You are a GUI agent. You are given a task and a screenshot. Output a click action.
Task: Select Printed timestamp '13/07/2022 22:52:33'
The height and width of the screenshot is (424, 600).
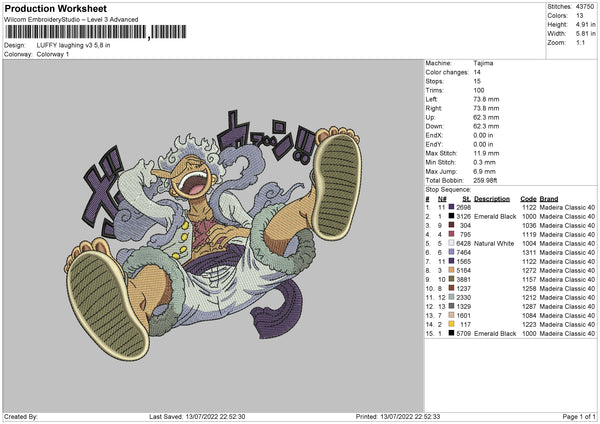(x=410, y=416)
